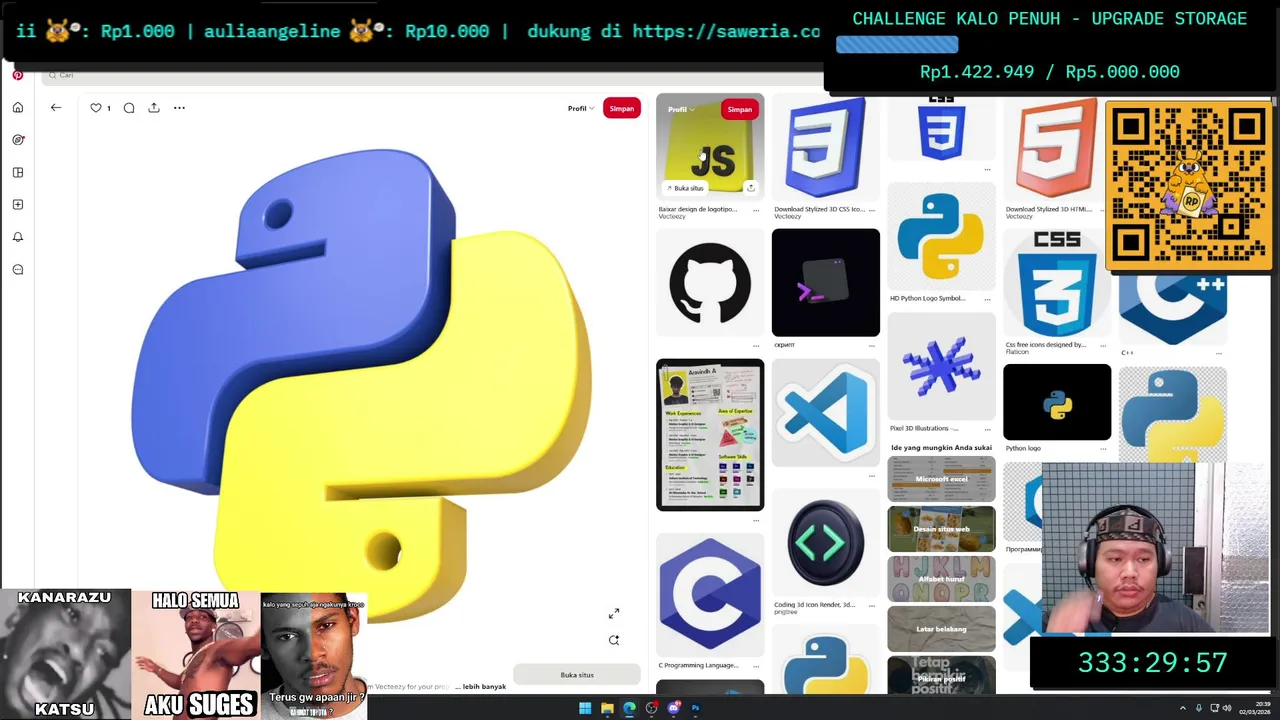Open more options for Python logo pin

1103,449
